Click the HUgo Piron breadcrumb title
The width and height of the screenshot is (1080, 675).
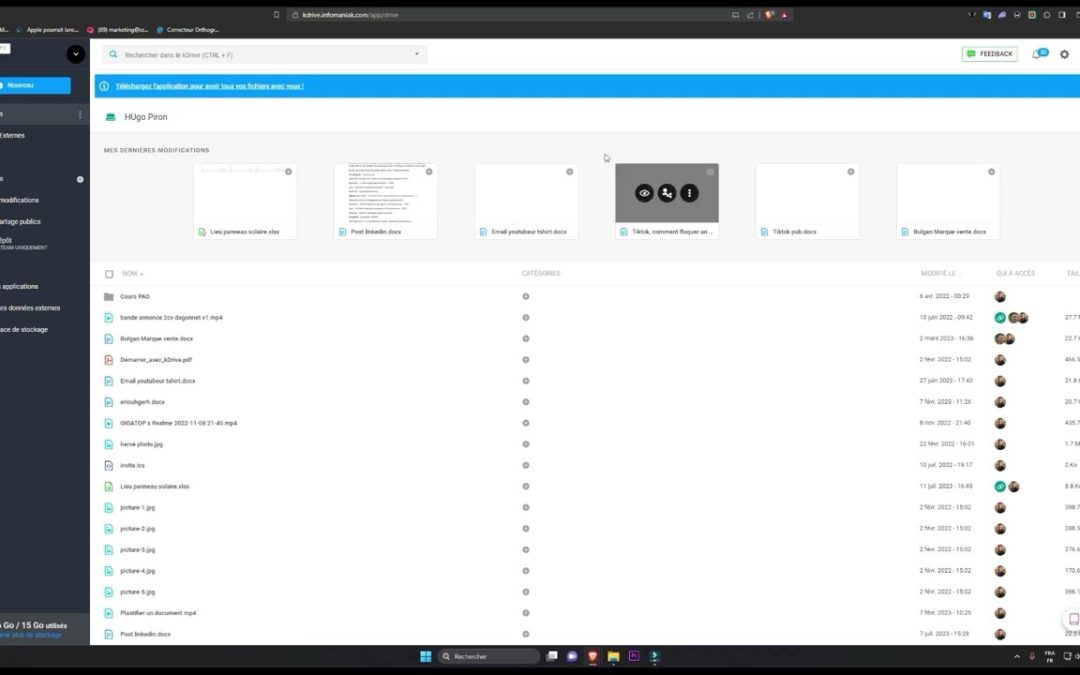[145, 117]
